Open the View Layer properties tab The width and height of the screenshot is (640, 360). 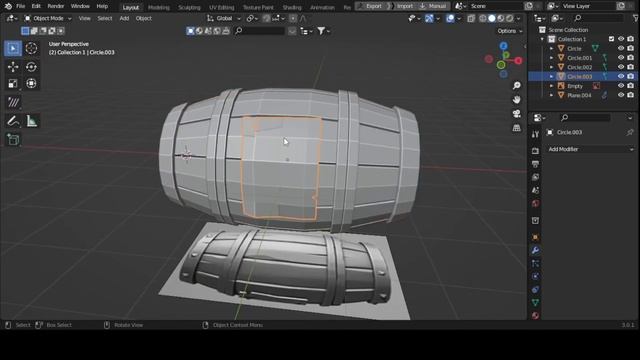536,177
